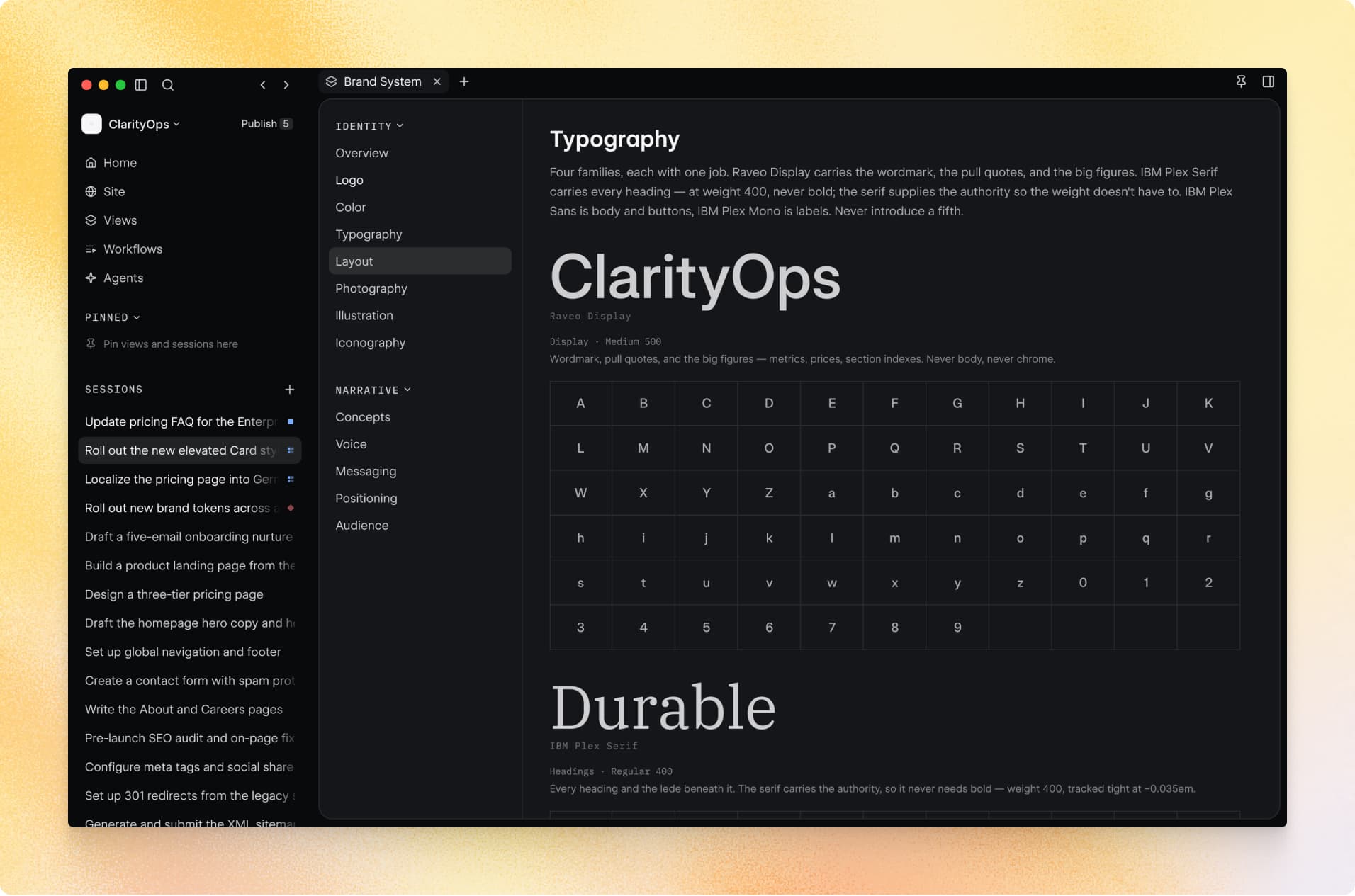This screenshot has height=896, width=1355.
Task: Select Typography in Identity list
Action: coord(420,234)
